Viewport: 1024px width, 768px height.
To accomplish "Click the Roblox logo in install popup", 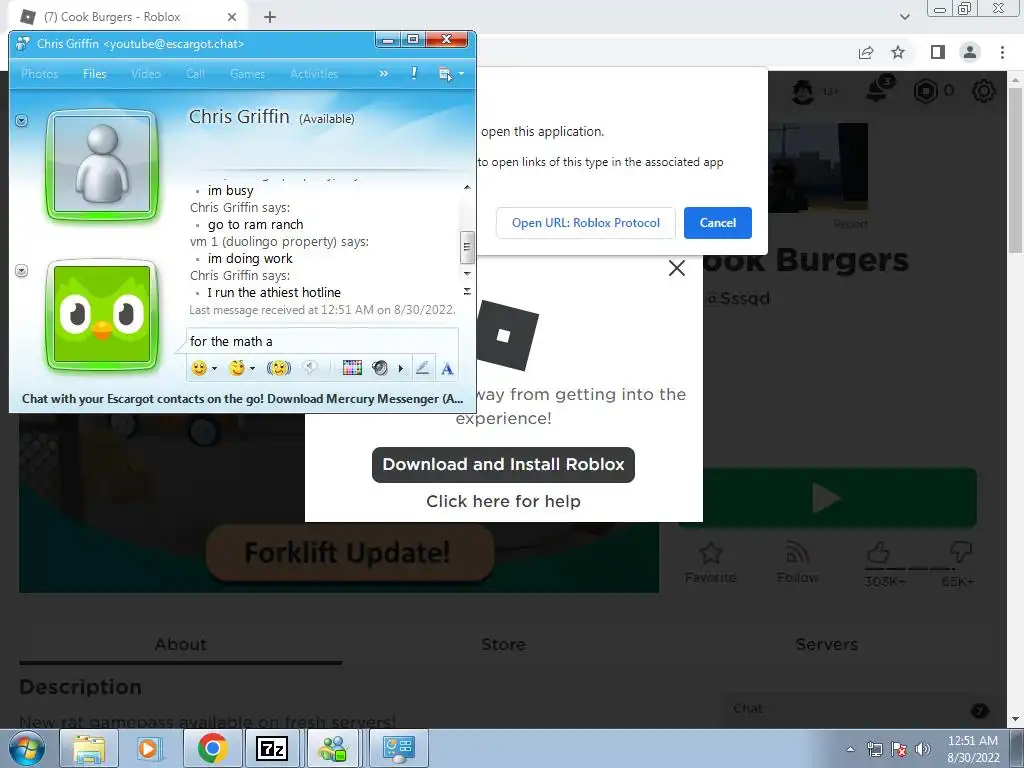I will (507, 335).
